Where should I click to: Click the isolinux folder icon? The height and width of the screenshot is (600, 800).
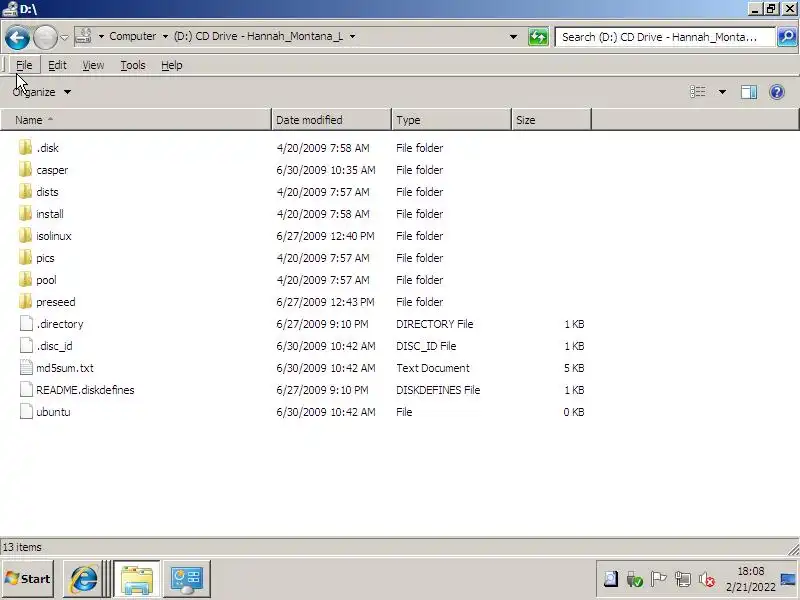[x=25, y=235]
